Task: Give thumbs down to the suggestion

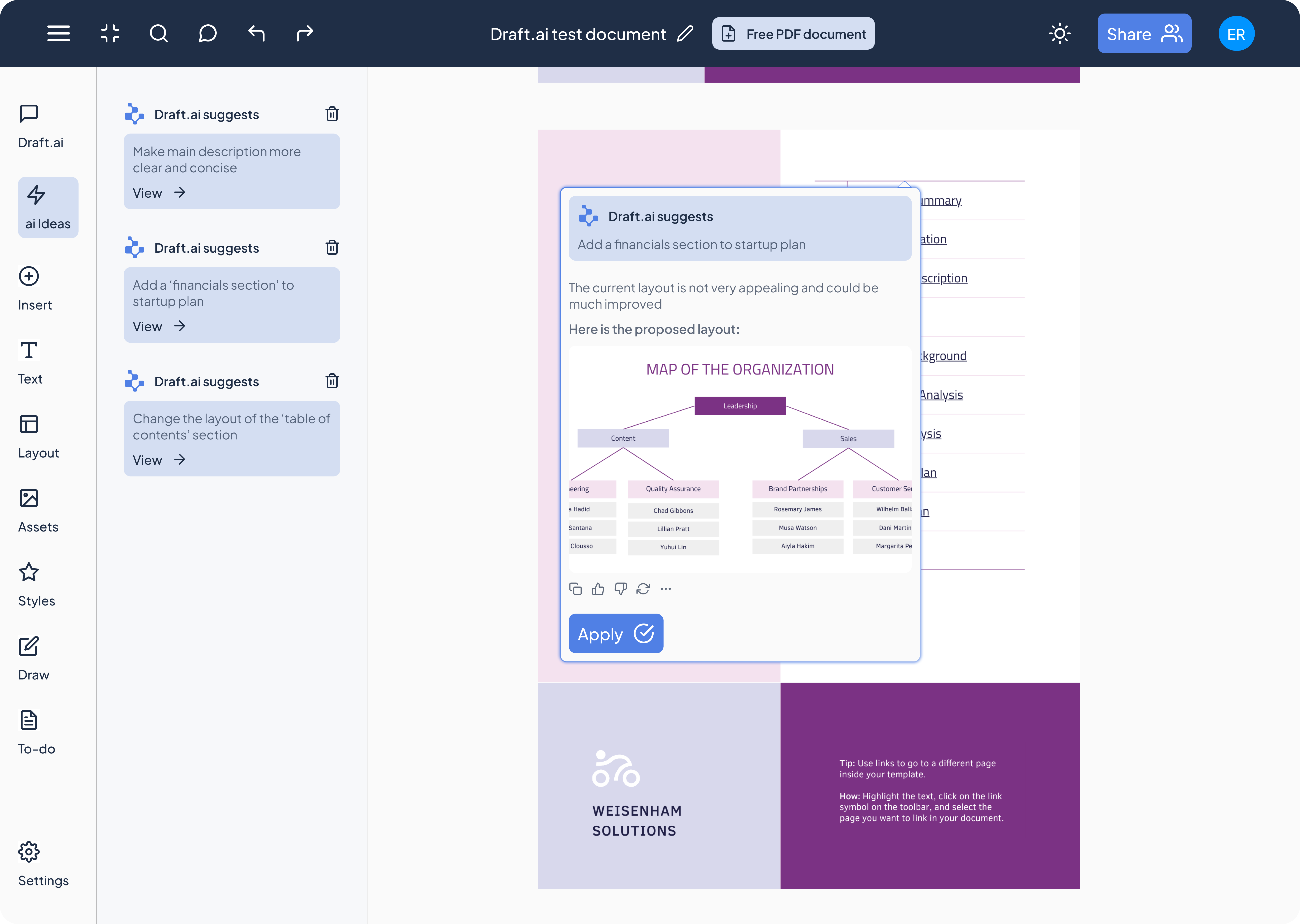Action: (620, 589)
